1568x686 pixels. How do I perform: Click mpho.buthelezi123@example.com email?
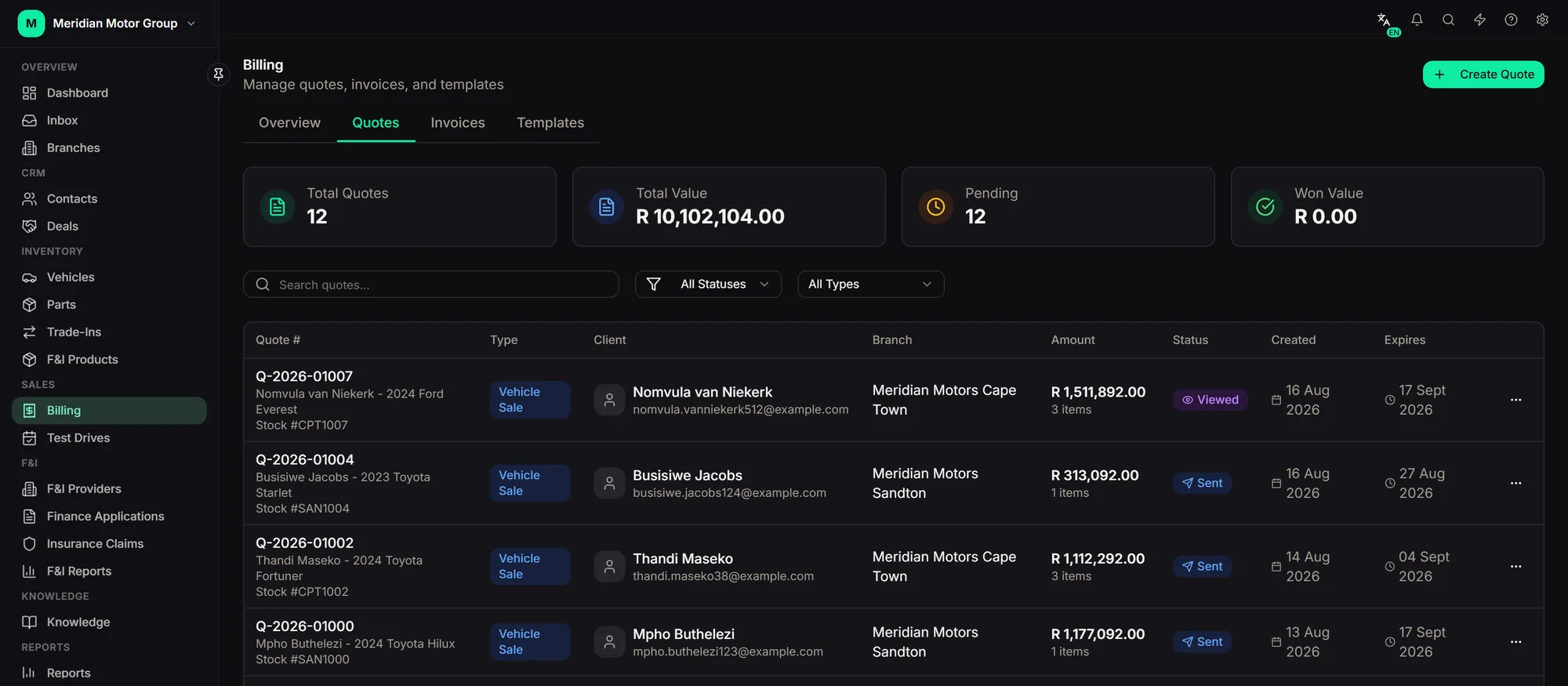[x=728, y=652]
